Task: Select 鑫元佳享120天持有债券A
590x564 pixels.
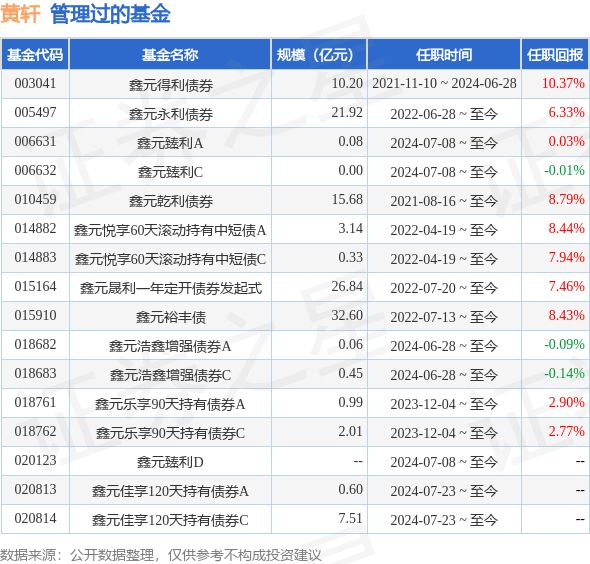Action: pos(170,491)
